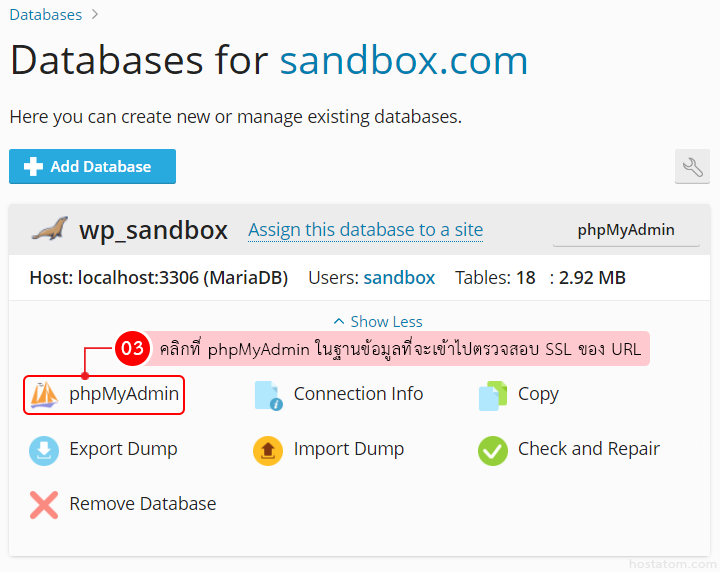
Task: Click the red Remove Database X icon
Action: (x=44, y=505)
